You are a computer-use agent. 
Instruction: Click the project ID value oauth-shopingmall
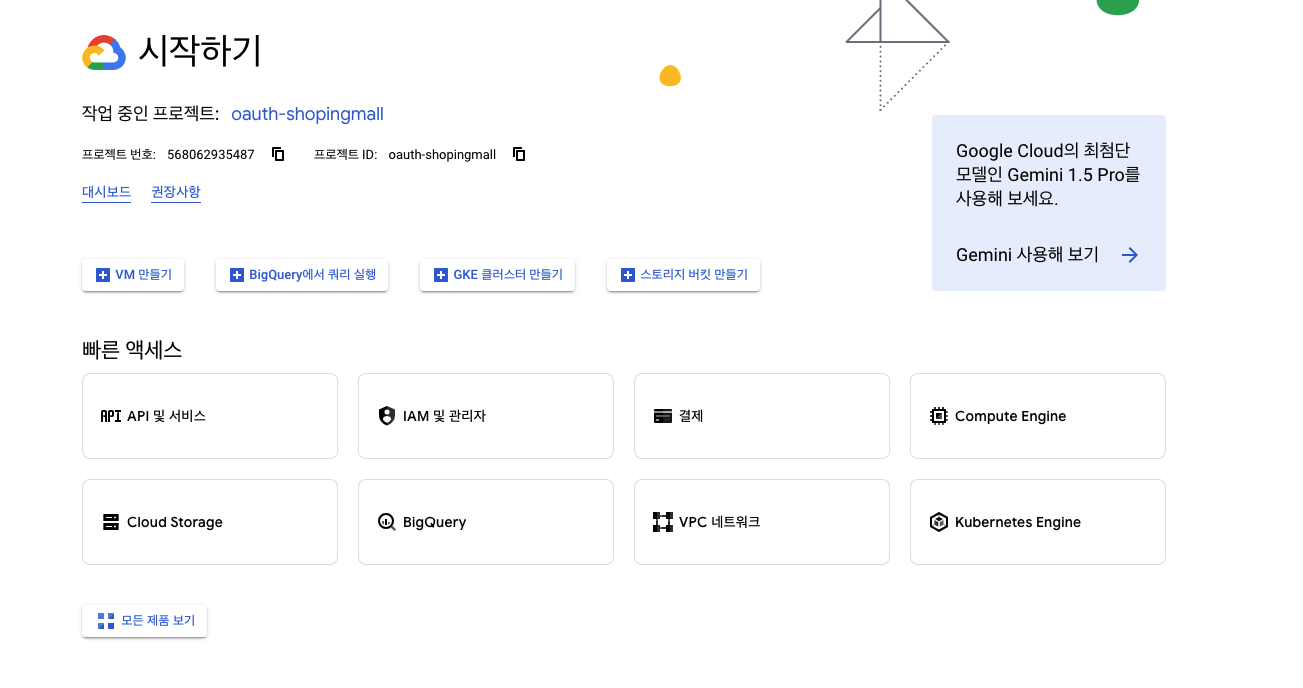pos(442,155)
